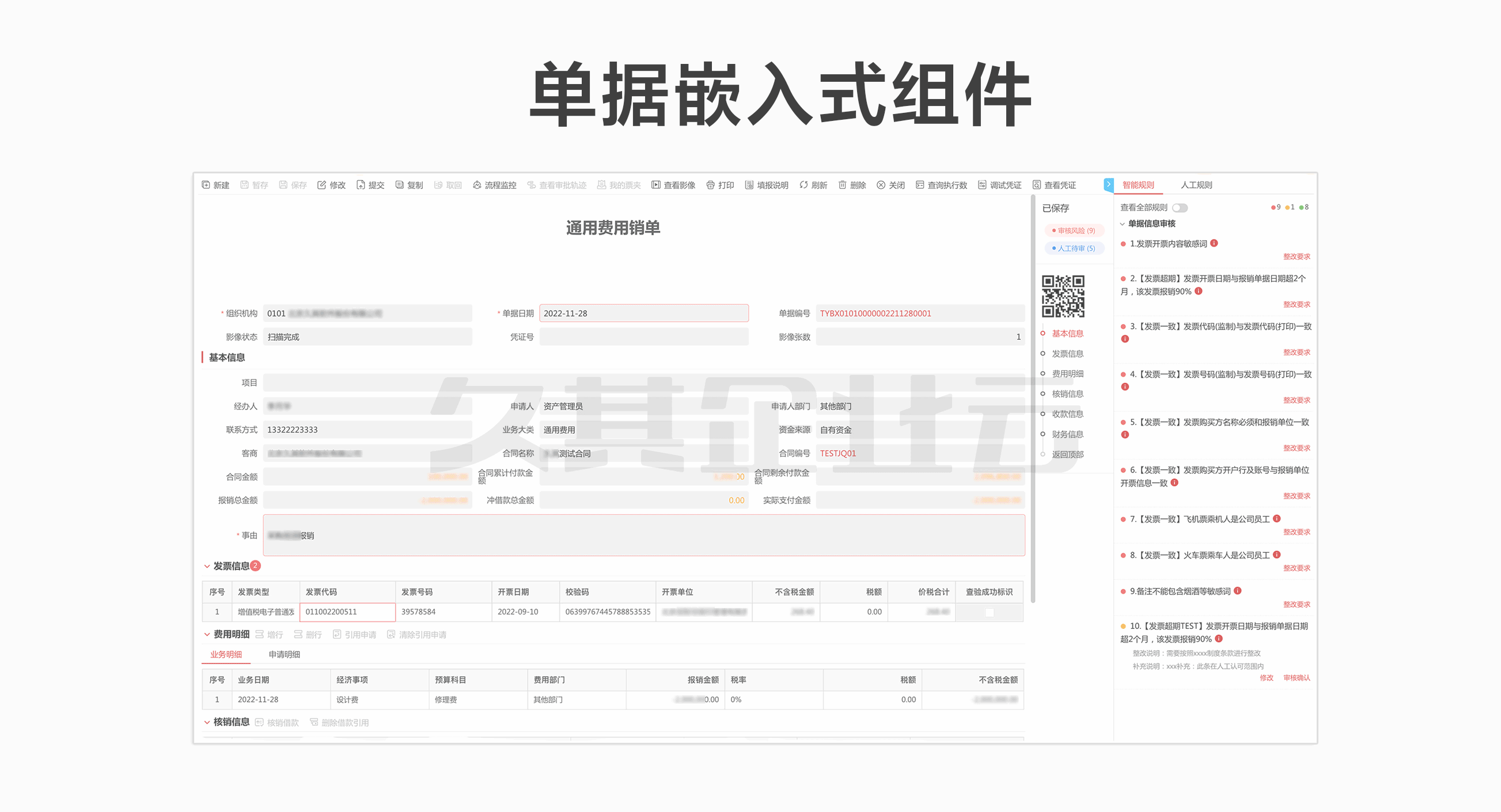The height and width of the screenshot is (812, 1501).
Task: Click 审核确认 link under rule 10
Action: (1296, 677)
